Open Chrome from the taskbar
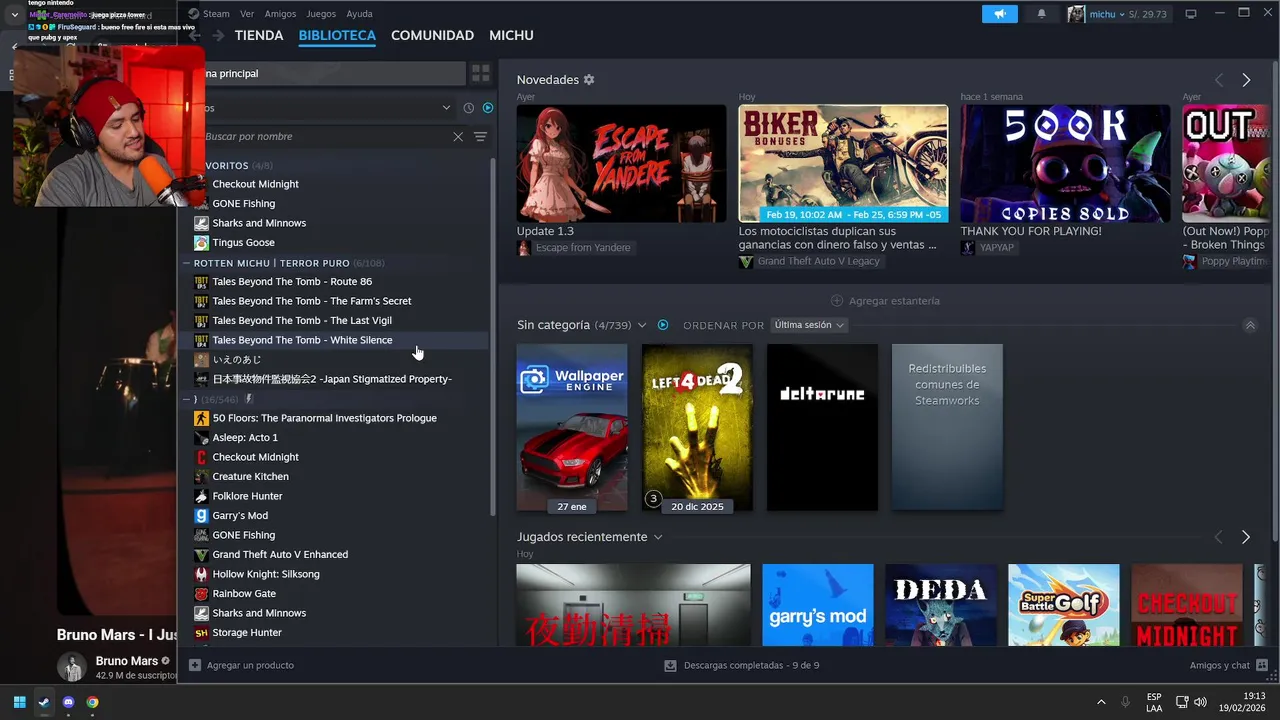The height and width of the screenshot is (720, 1280). point(92,702)
